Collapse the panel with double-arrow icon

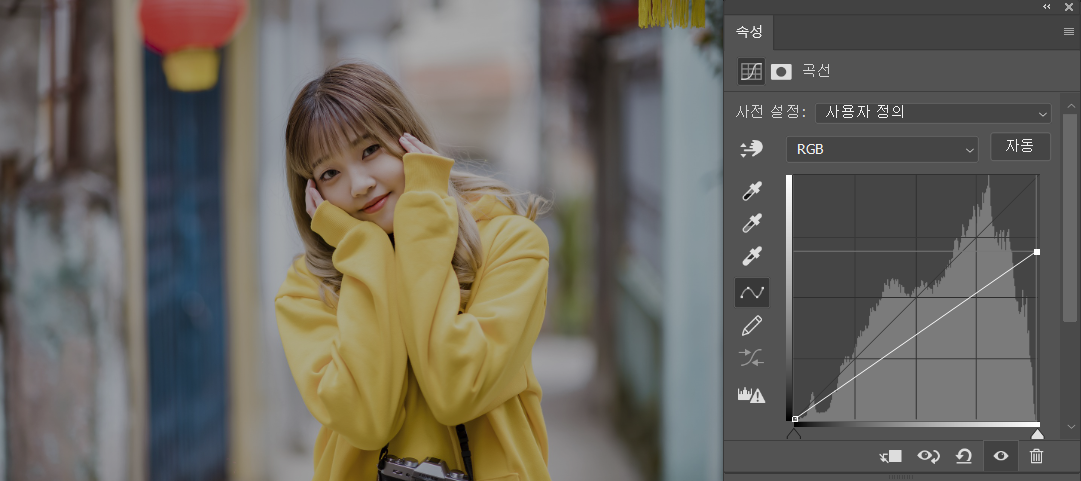pyautogui.click(x=1047, y=6)
